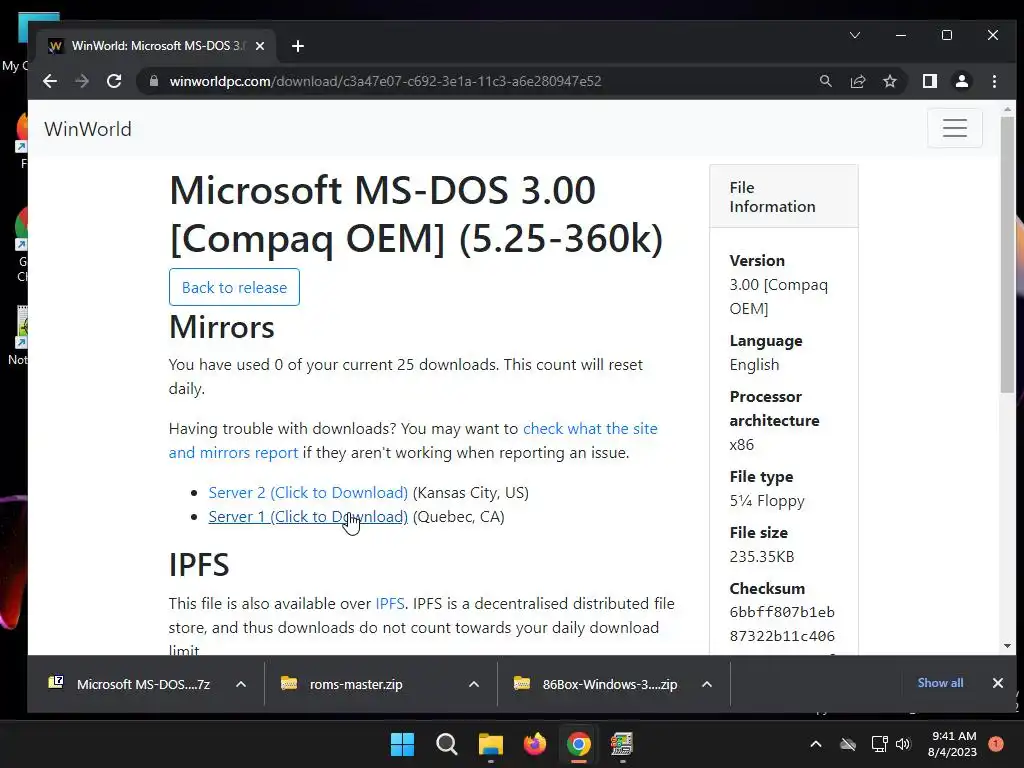Show hidden system tray icons
Image resolution: width=1024 pixels, height=768 pixels.
(x=816, y=744)
